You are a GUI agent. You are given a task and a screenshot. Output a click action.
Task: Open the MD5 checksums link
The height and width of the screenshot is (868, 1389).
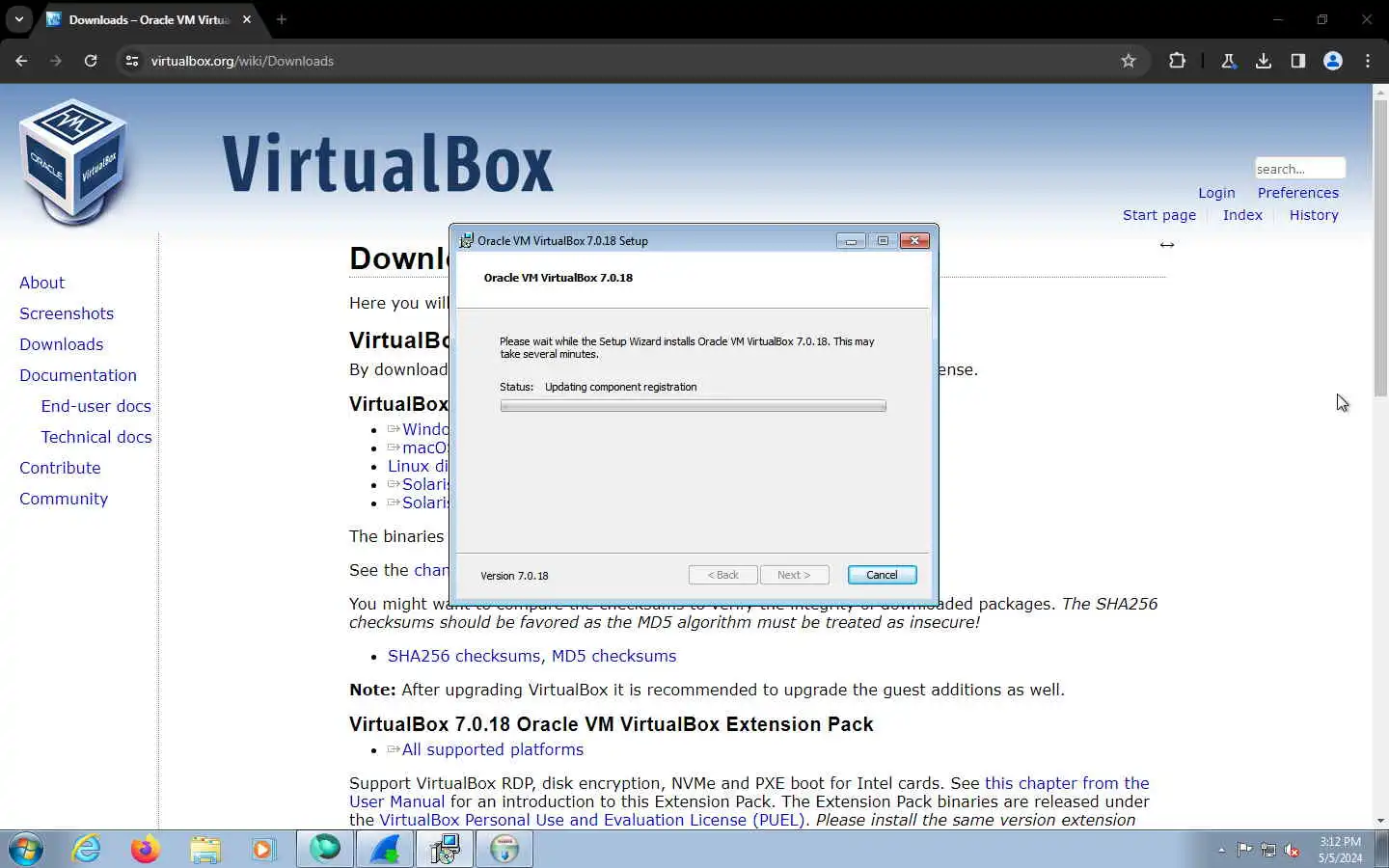click(x=613, y=656)
